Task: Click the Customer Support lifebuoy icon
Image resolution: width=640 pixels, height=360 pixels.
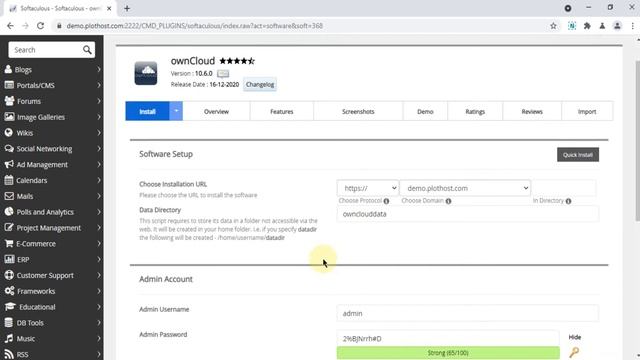Action: click(9, 275)
